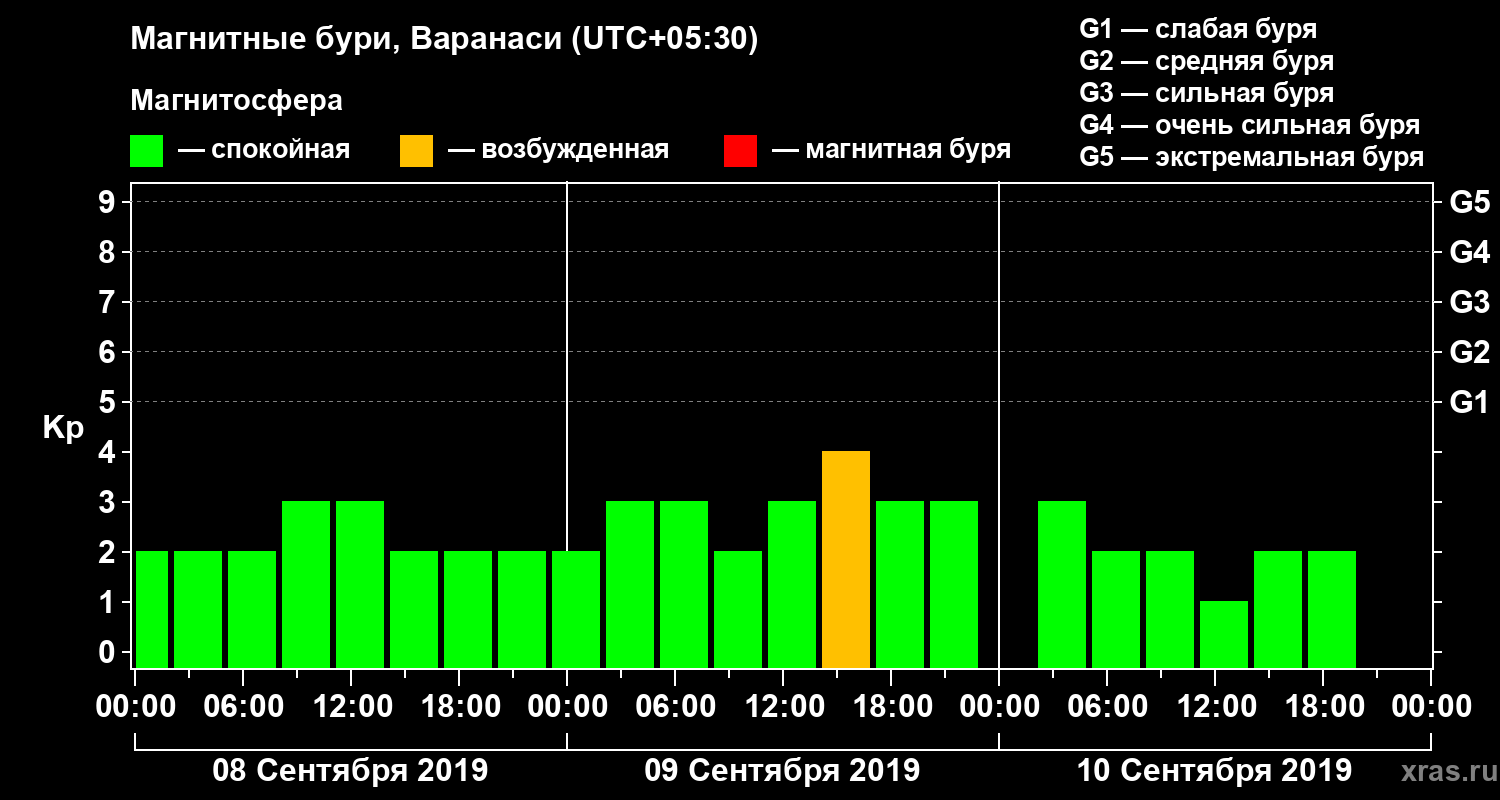Click the G1 — слабая буря legend entry
Image resolution: width=1500 pixels, height=800 pixels.
[x=1198, y=29]
